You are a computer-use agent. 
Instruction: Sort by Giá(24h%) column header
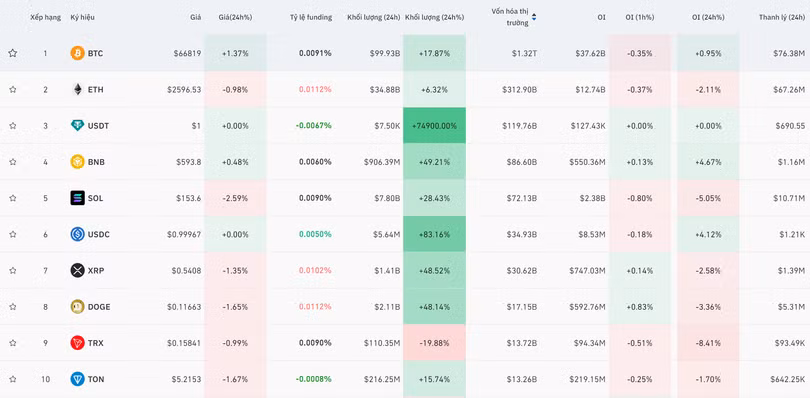pos(235,17)
